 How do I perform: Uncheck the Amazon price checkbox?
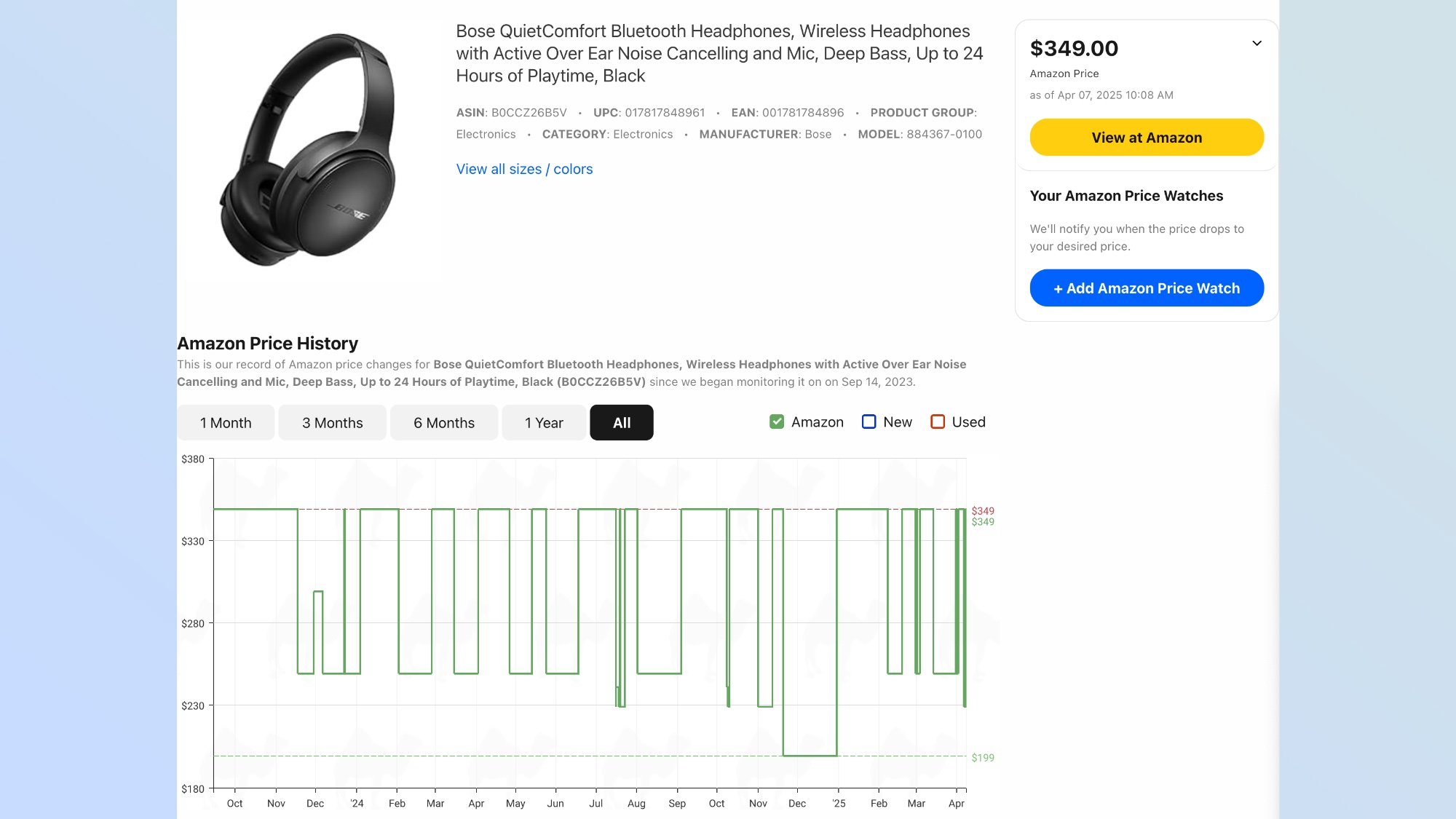pyautogui.click(x=777, y=422)
